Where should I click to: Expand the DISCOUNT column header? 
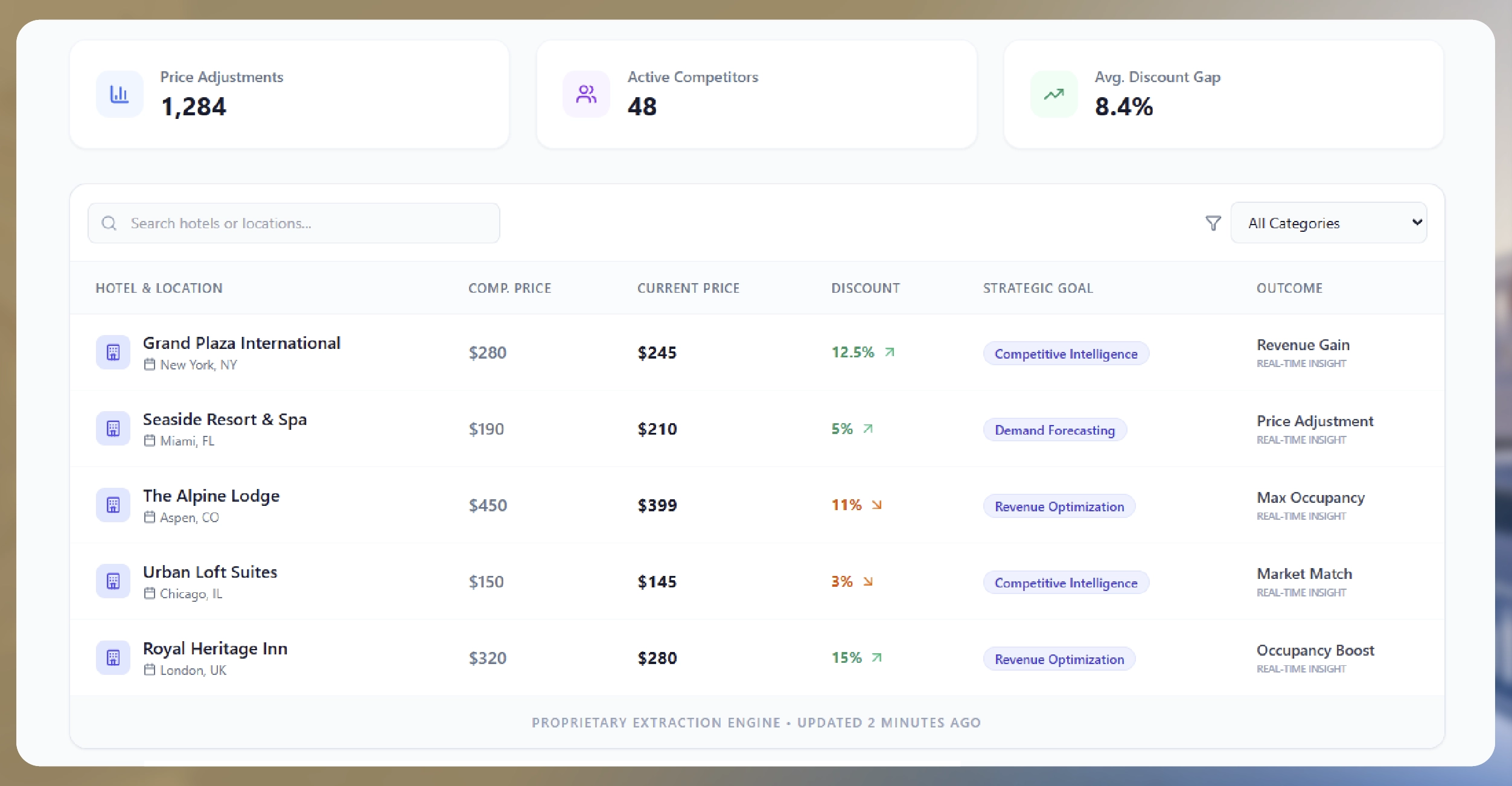point(866,288)
